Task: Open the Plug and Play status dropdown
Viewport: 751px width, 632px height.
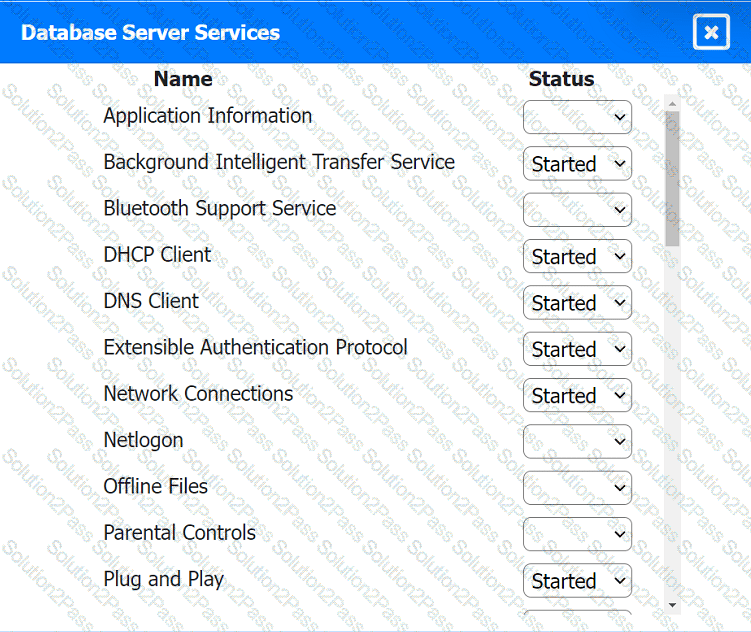Action: 577,581
